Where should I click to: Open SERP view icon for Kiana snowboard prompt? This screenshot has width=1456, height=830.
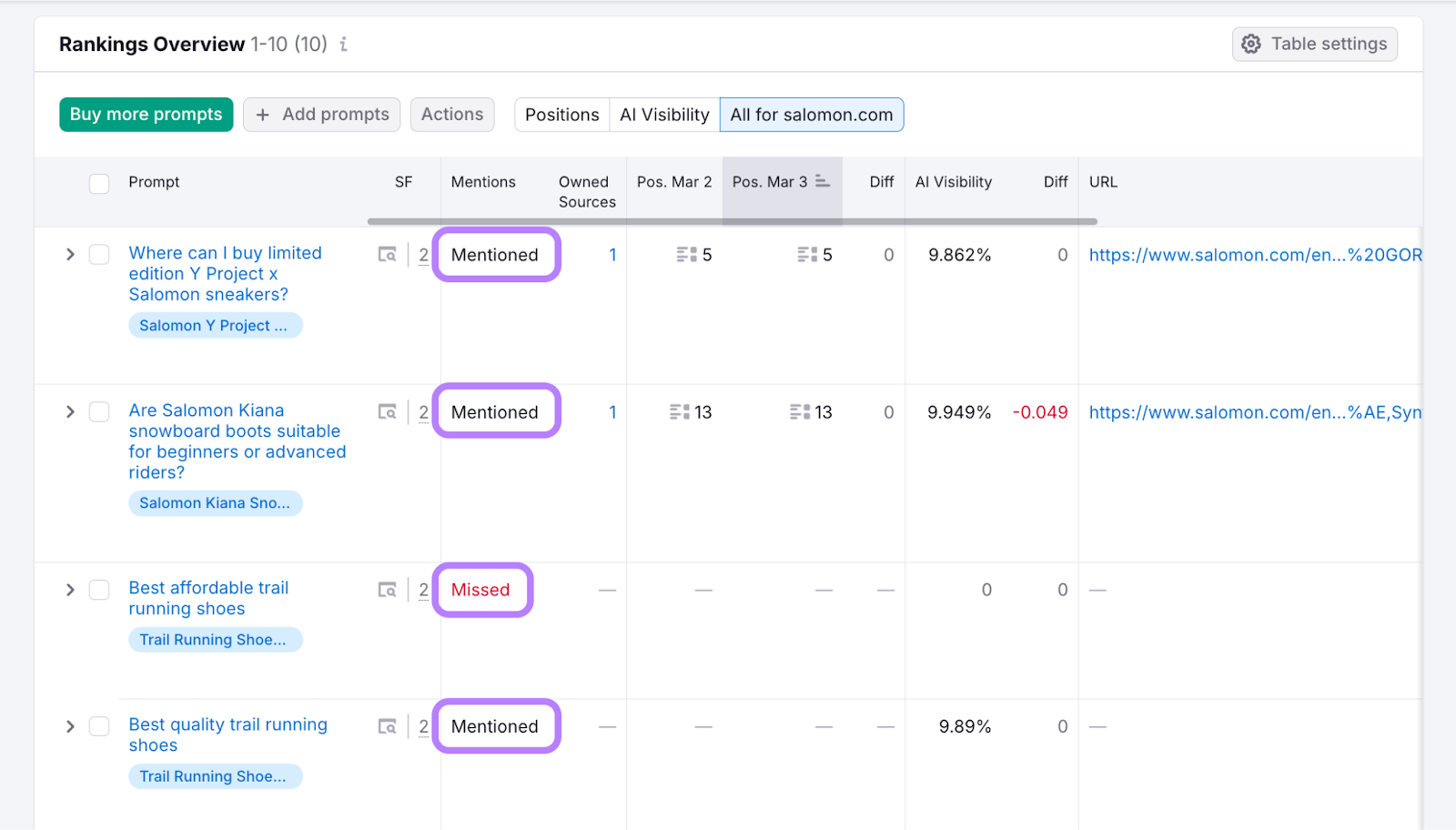(388, 412)
